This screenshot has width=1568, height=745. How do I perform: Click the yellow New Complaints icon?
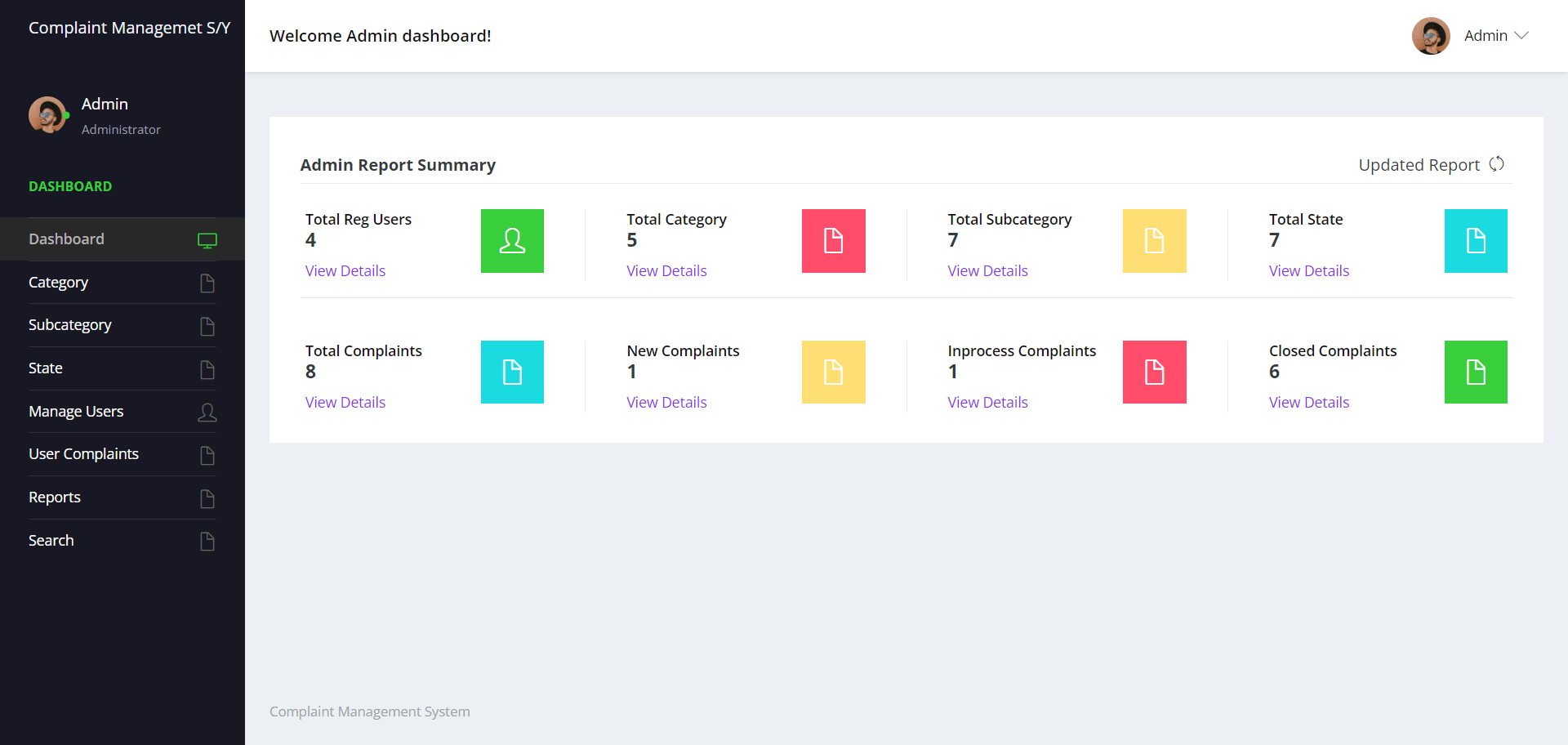833,372
